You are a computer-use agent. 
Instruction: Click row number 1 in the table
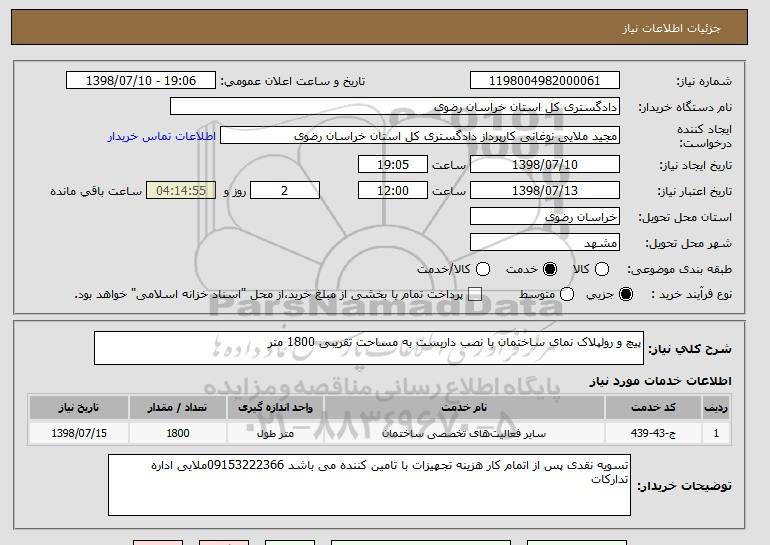716,433
